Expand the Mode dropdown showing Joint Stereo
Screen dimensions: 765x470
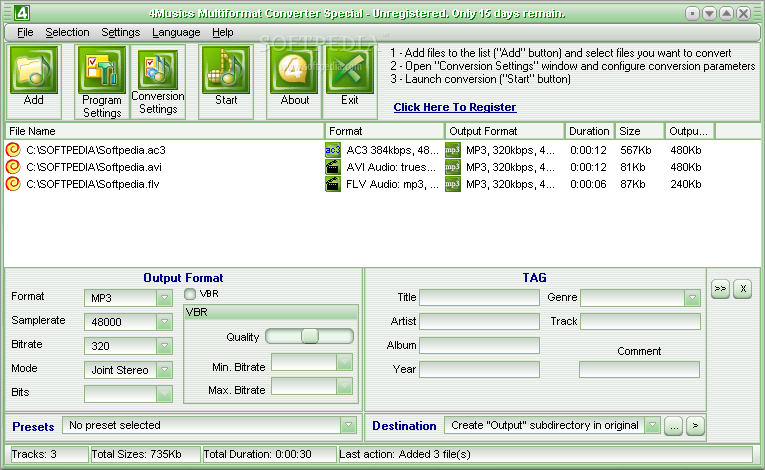point(164,369)
